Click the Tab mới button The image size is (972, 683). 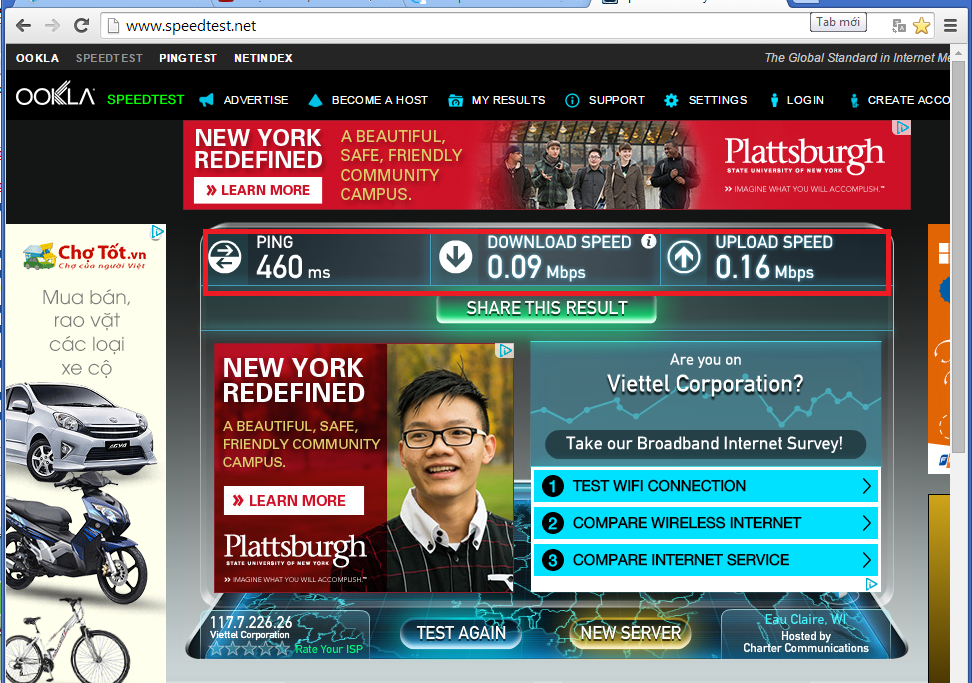pyautogui.click(x=838, y=22)
